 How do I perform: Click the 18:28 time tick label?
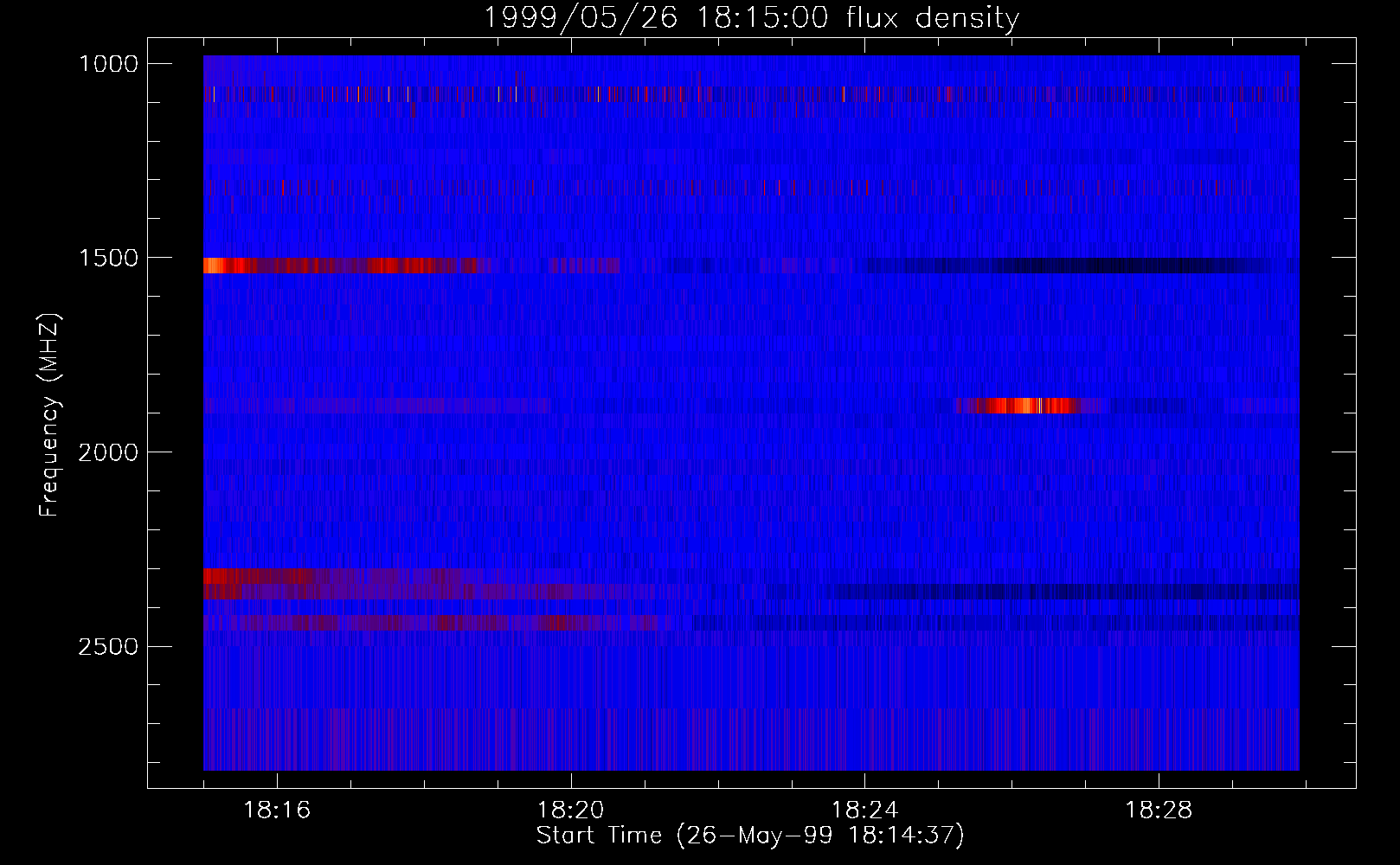[1158, 811]
